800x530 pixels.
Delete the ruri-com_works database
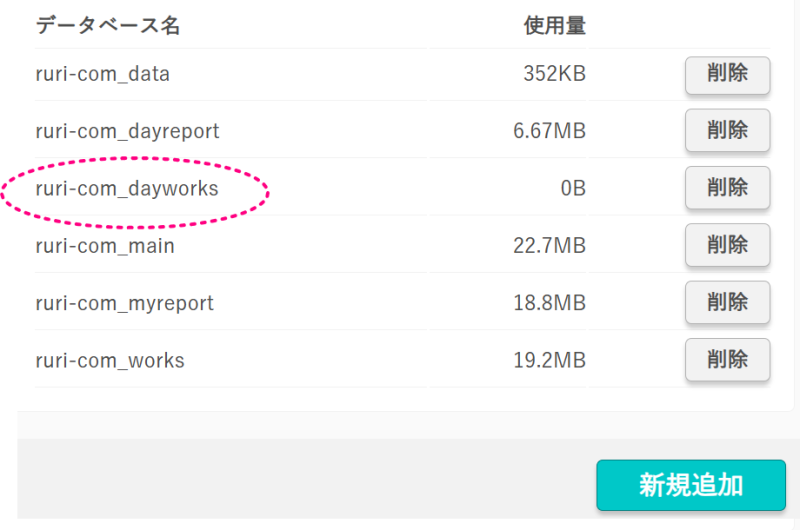pos(727,360)
